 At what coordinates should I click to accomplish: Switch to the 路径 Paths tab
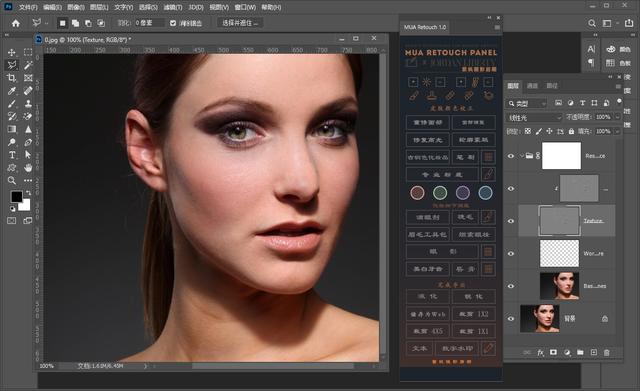(552, 86)
